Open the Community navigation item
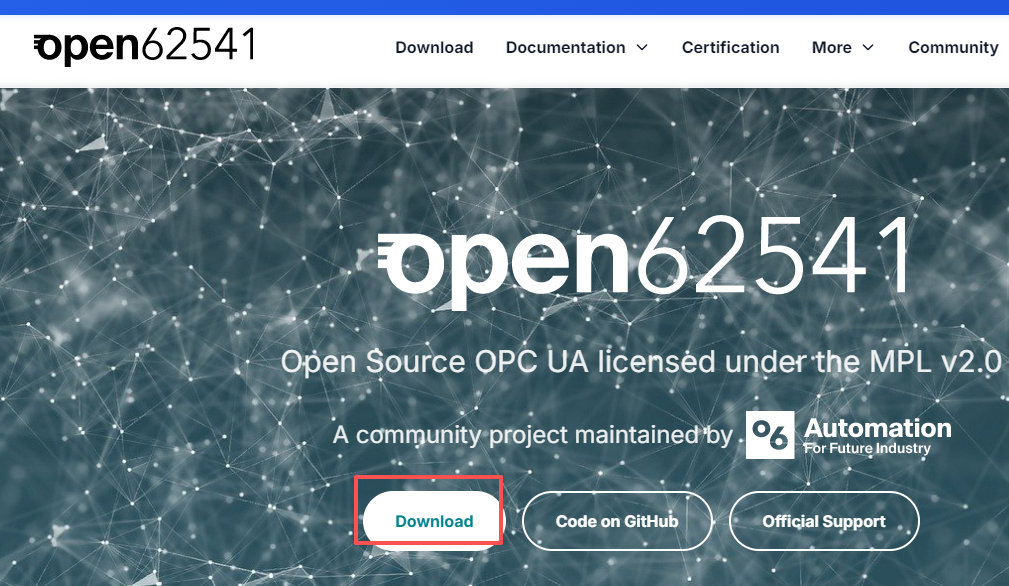 pos(953,48)
